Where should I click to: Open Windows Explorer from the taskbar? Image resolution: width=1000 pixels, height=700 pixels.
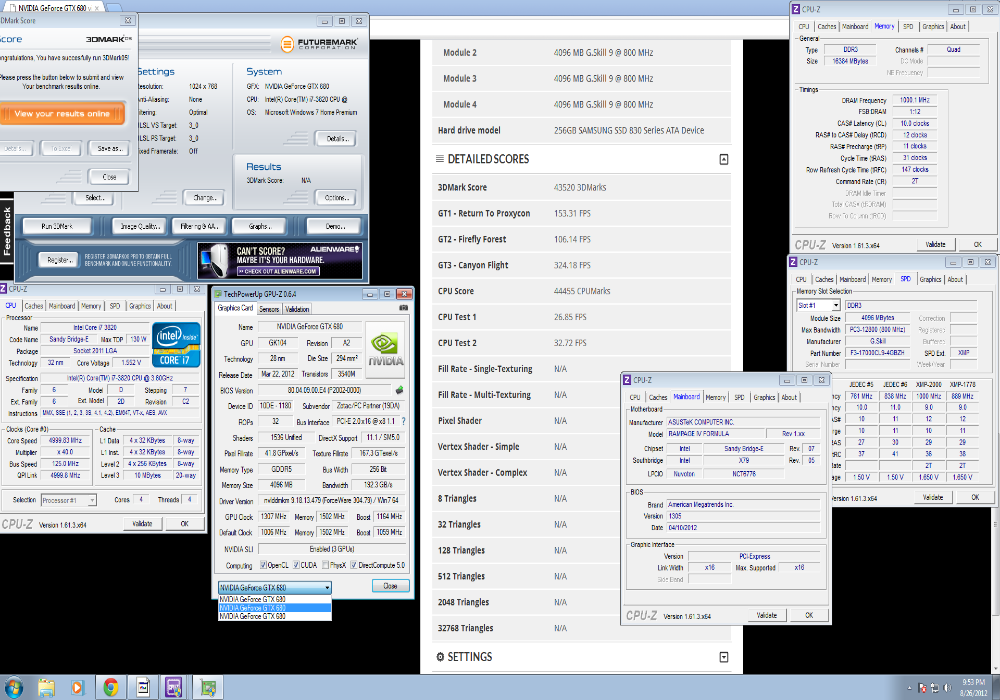[x=46, y=687]
